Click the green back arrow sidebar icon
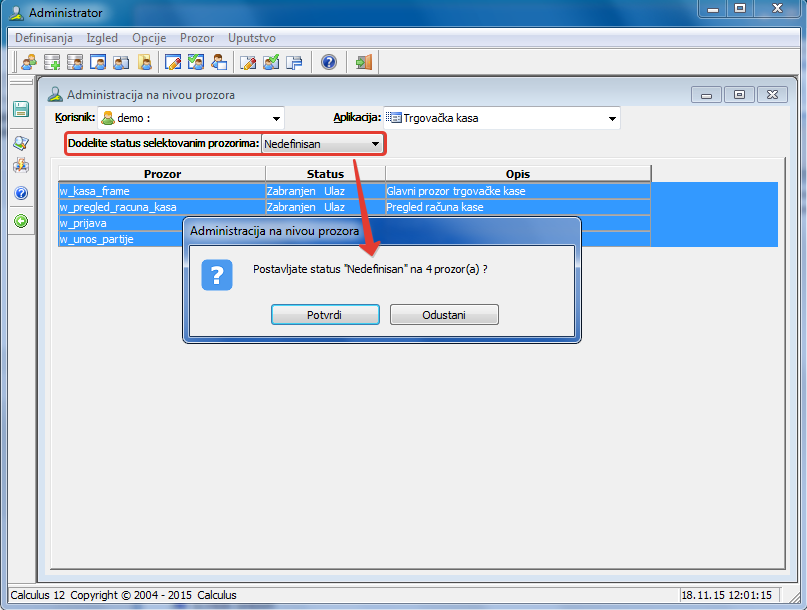The height and width of the screenshot is (610, 807). [20, 221]
